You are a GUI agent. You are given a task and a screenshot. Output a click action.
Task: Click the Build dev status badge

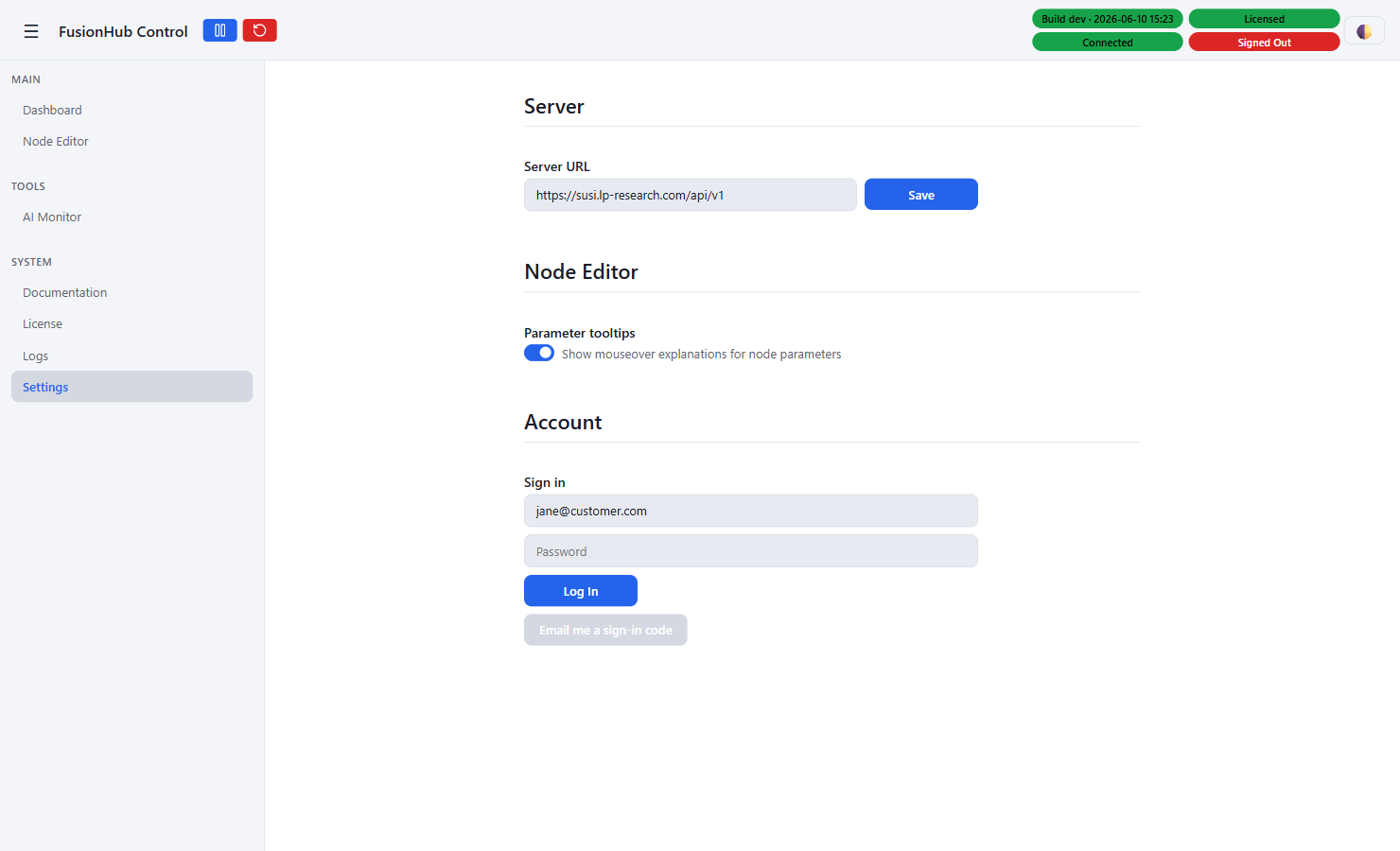1107,19
